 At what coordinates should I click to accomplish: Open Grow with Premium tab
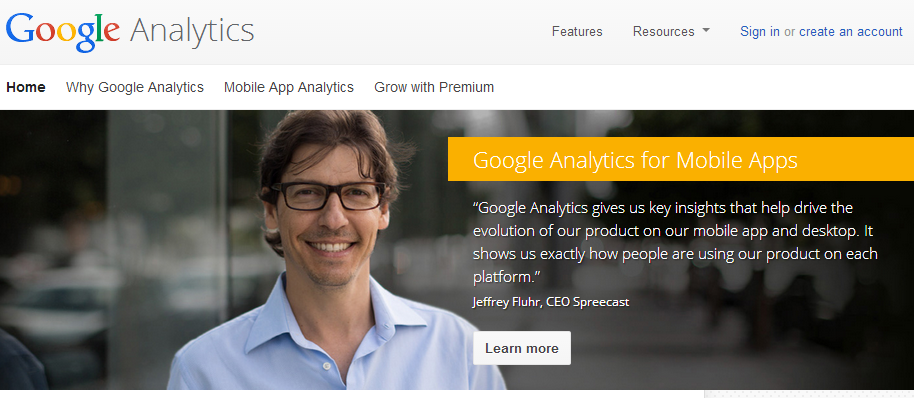click(x=434, y=87)
